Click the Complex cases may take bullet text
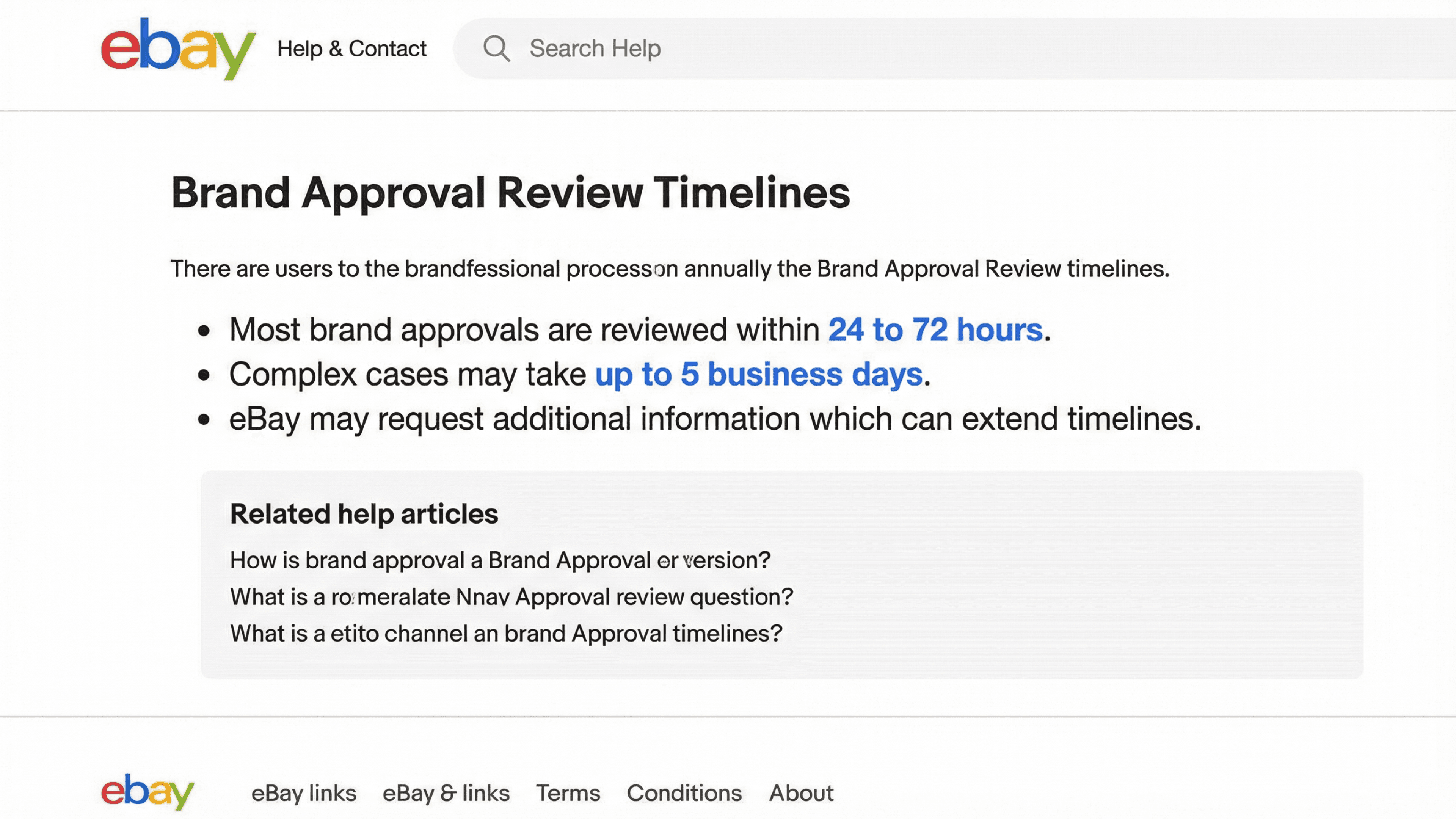This screenshot has height=819, width=1456. pos(407,374)
